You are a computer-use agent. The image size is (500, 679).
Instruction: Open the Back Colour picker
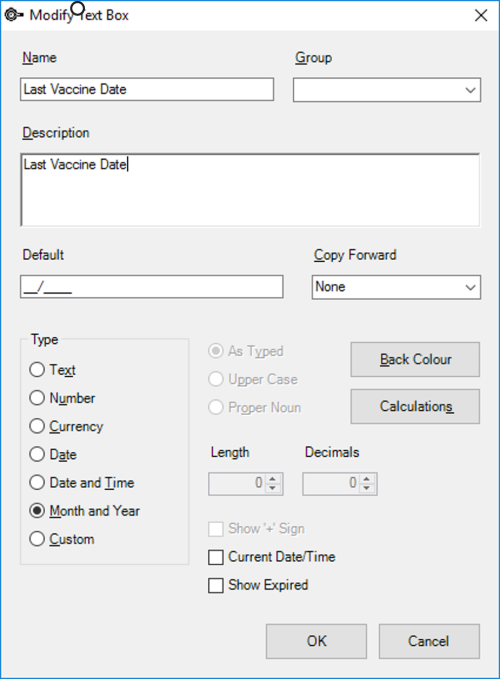[x=415, y=359]
